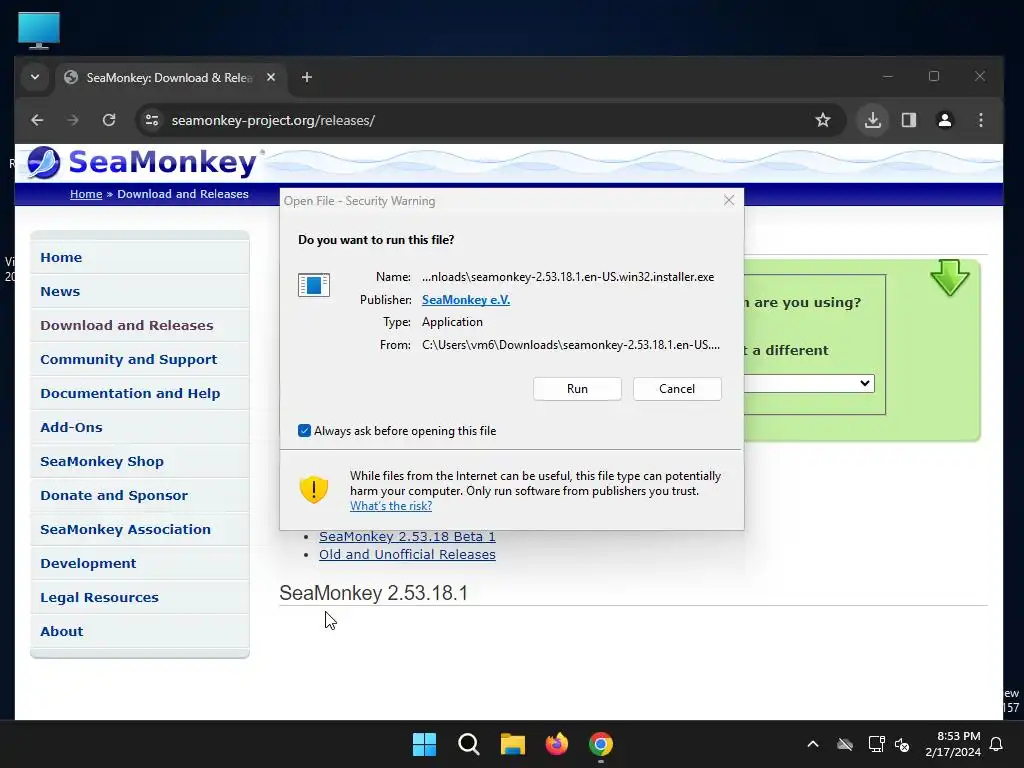Click the SeaMonkey 2.53.18.1 heading
The image size is (1024, 768).
[x=374, y=593]
